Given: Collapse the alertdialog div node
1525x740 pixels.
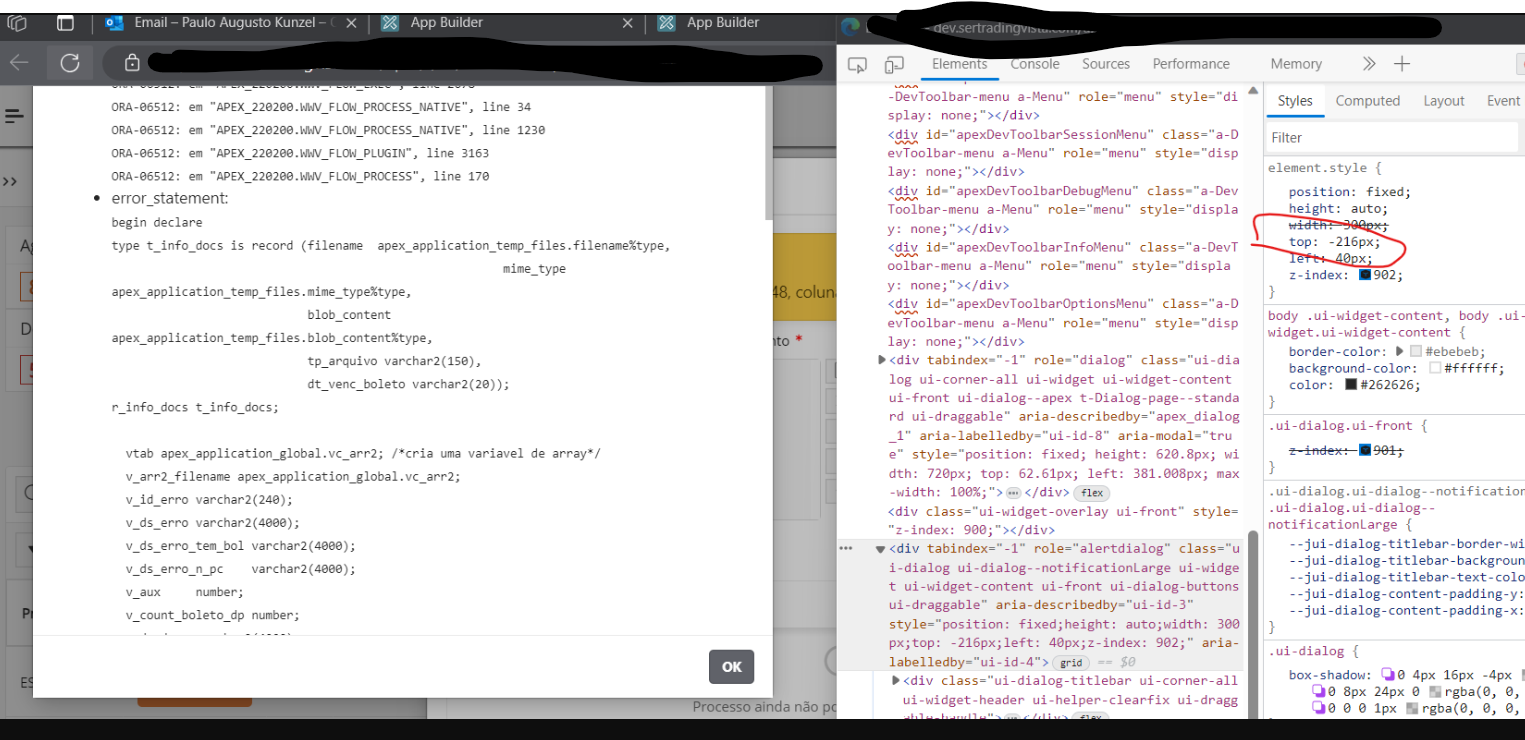Looking at the screenshot, I should click(x=881, y=549).
